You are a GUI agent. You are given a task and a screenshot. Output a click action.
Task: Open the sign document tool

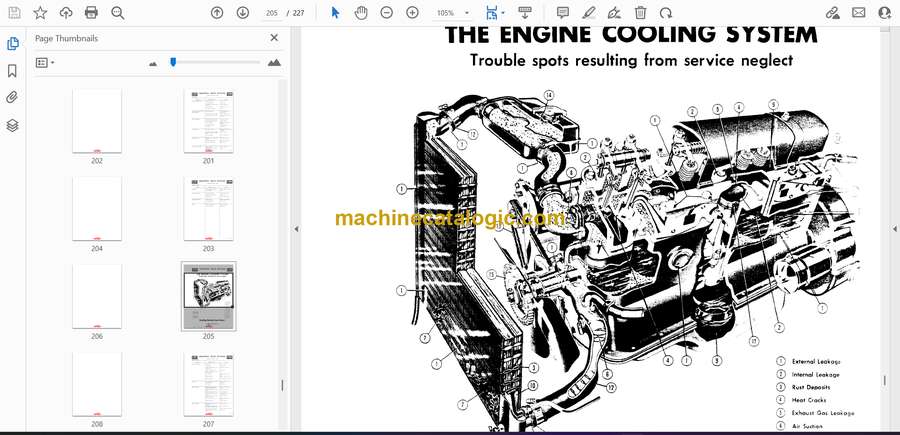pyautogui.click(x=614, y=13)
